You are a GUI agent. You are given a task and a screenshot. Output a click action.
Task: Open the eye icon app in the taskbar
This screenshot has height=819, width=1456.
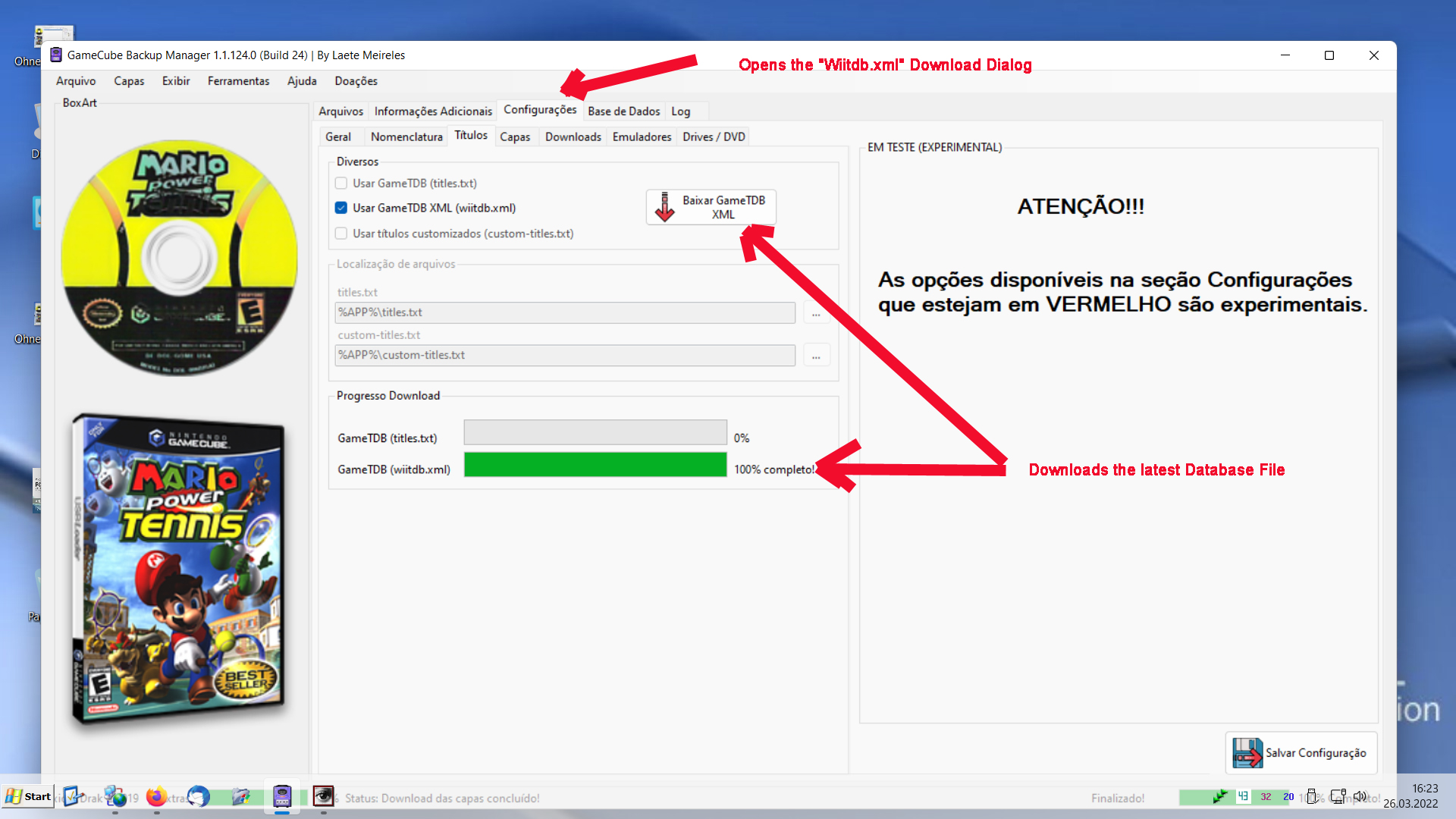[x=324, y=796]
